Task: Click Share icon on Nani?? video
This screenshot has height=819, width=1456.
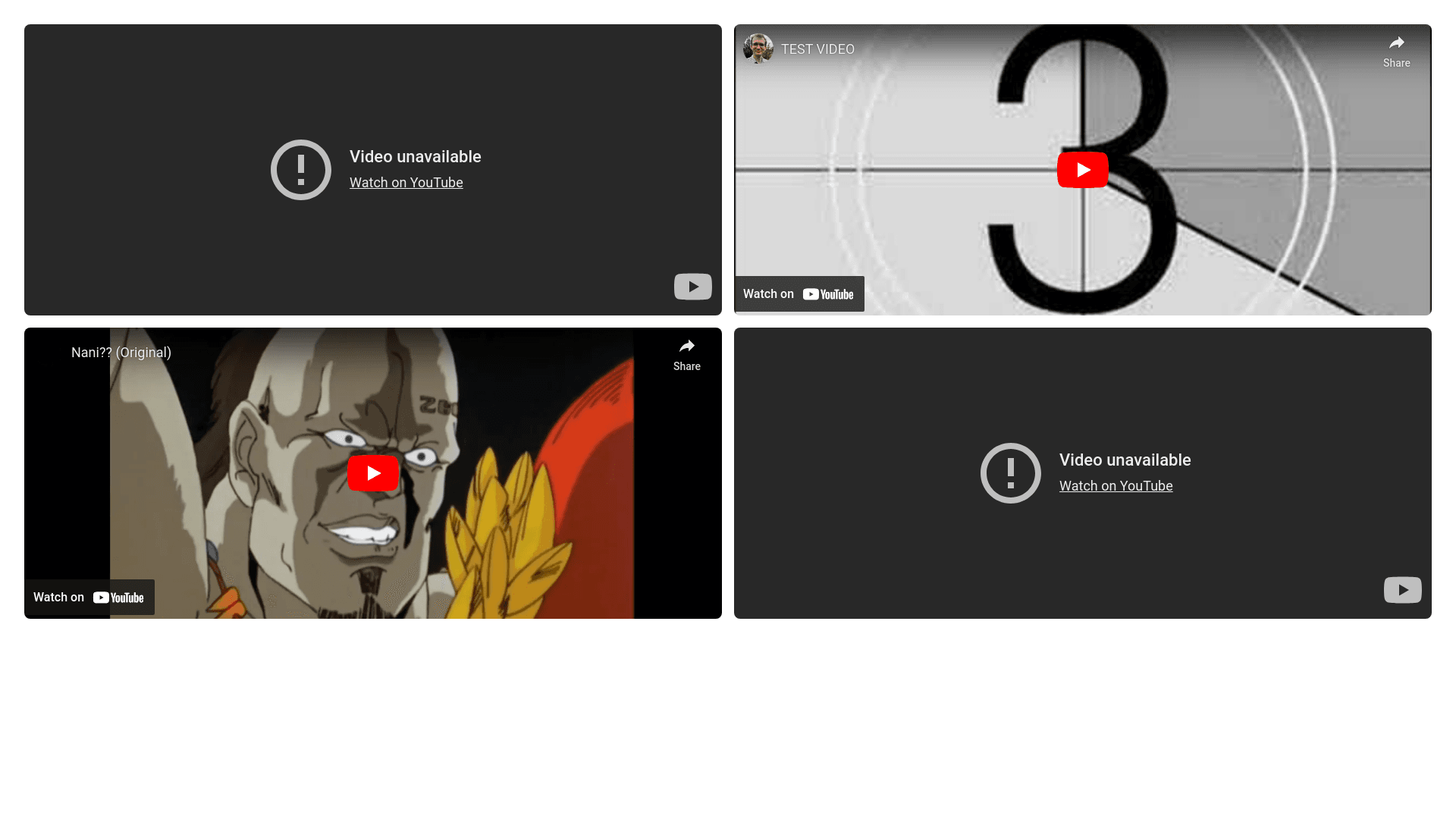Action: pos(686,347)
